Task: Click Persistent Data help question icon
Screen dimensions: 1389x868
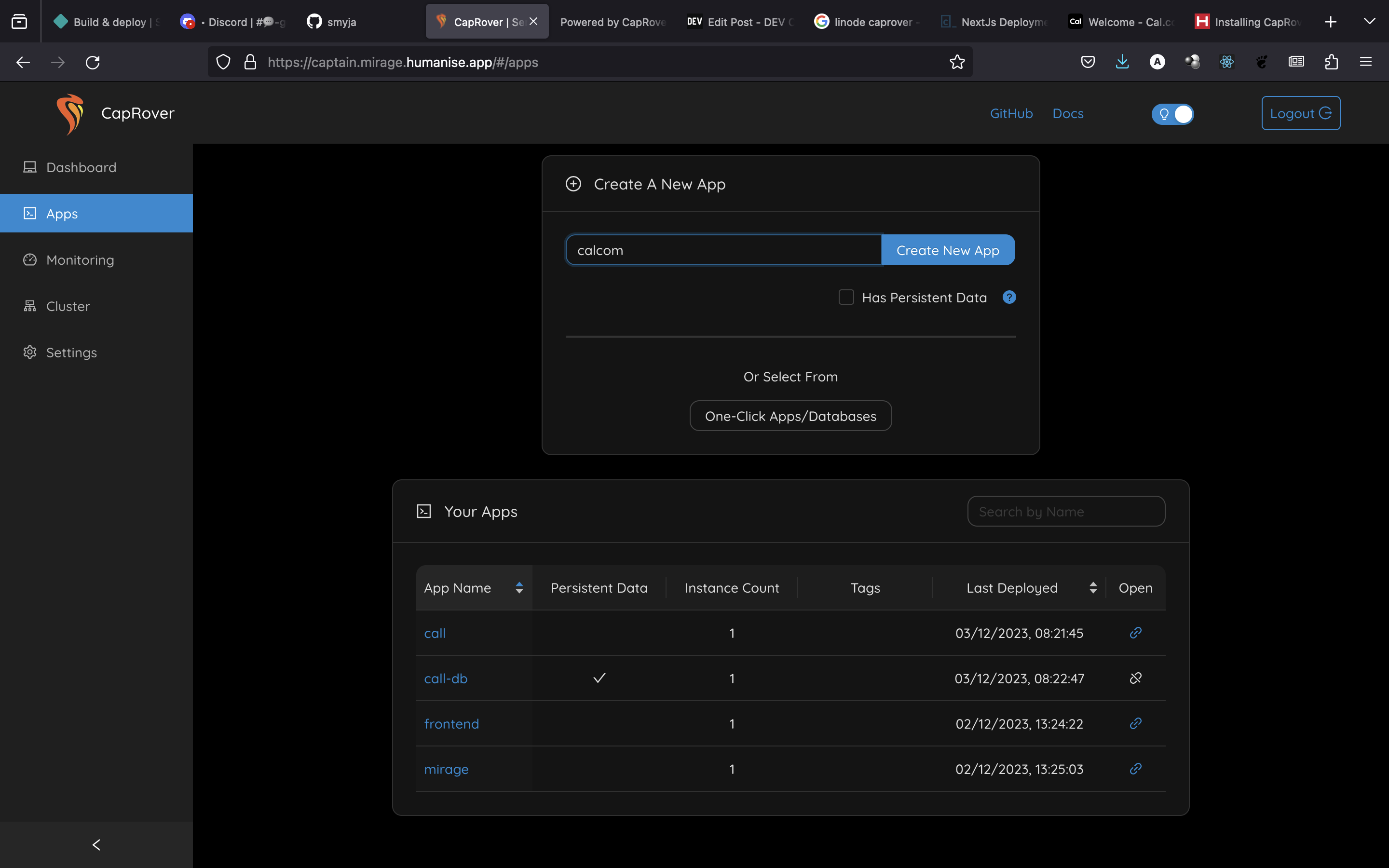Action: pyautogui.click(x=1009, y=298)
